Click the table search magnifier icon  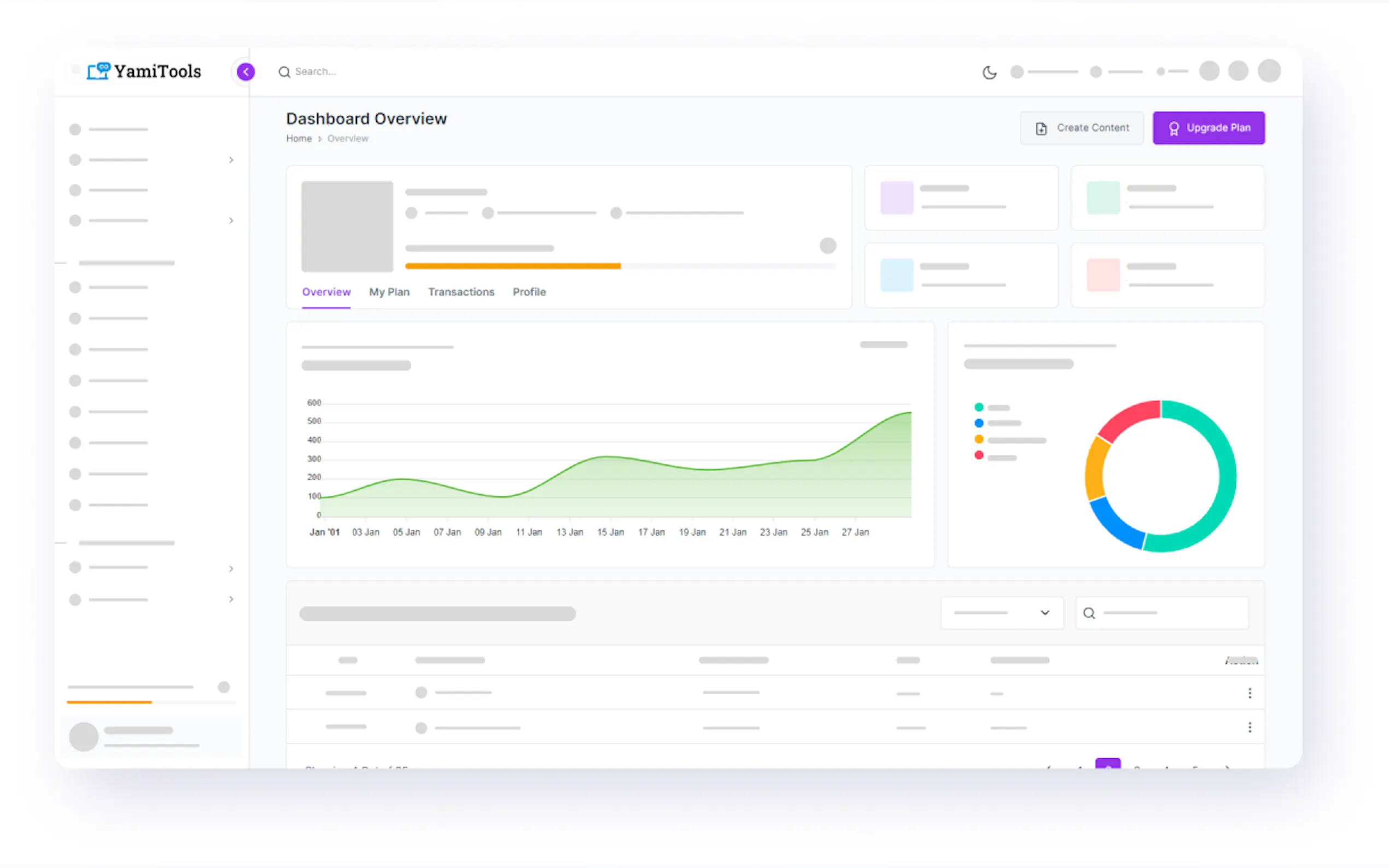[x=1089, y=613]
